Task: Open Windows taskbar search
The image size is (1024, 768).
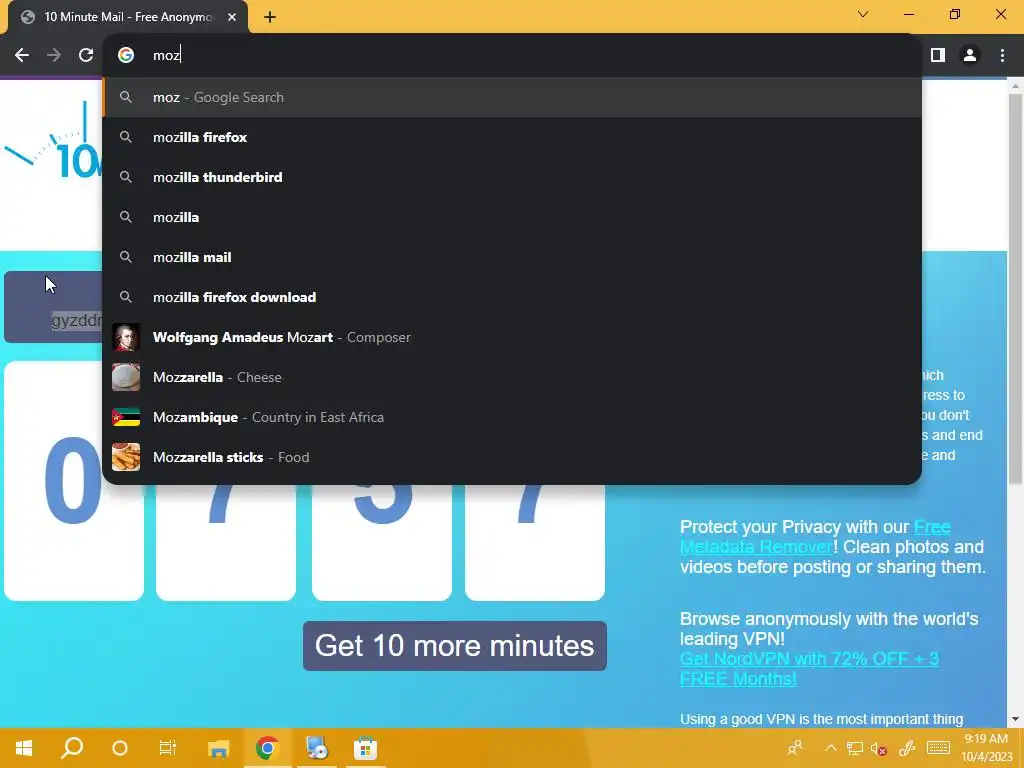Action: pos(72,748)
